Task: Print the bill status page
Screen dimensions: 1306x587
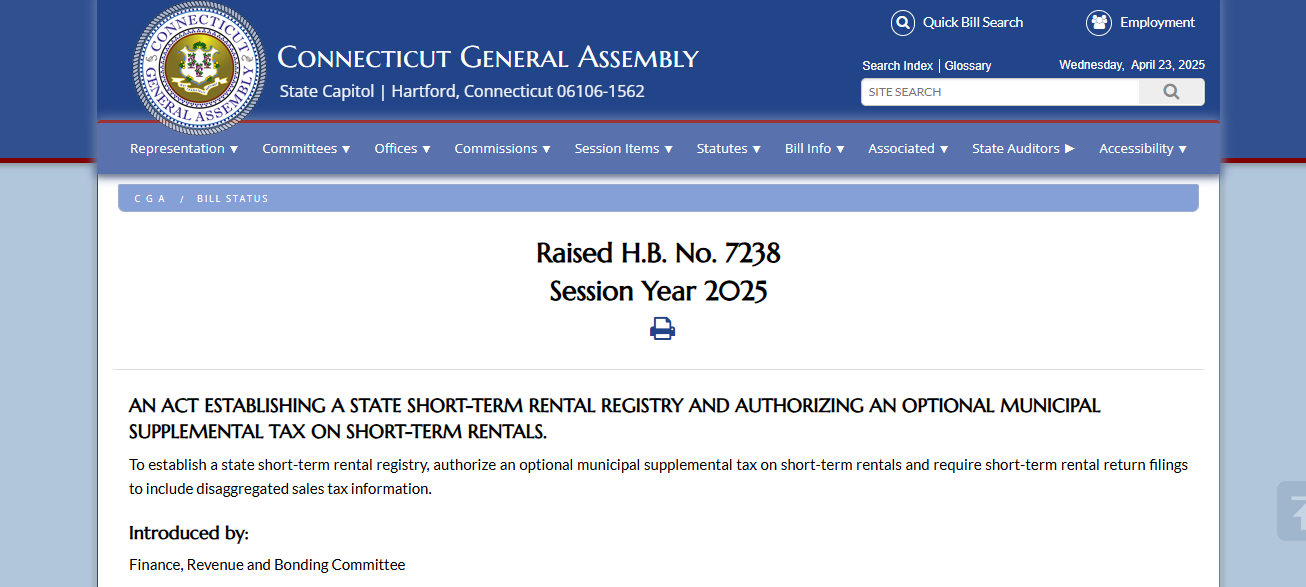Action: (662, 328)
